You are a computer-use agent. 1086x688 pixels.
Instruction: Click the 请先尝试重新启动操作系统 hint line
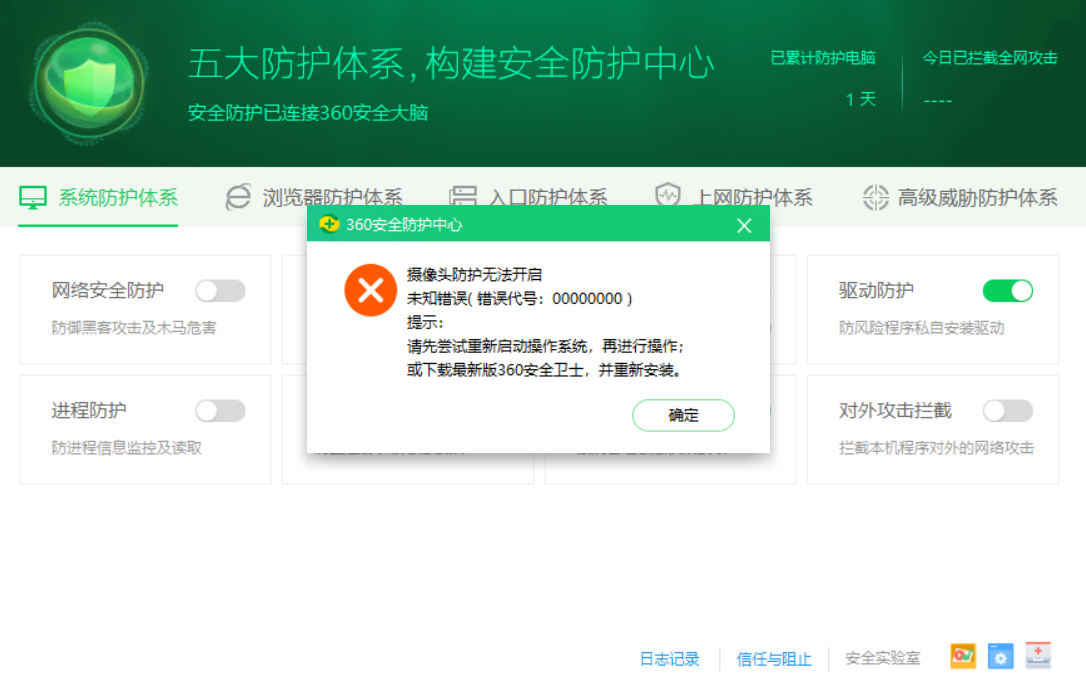[x=545, y=346]
